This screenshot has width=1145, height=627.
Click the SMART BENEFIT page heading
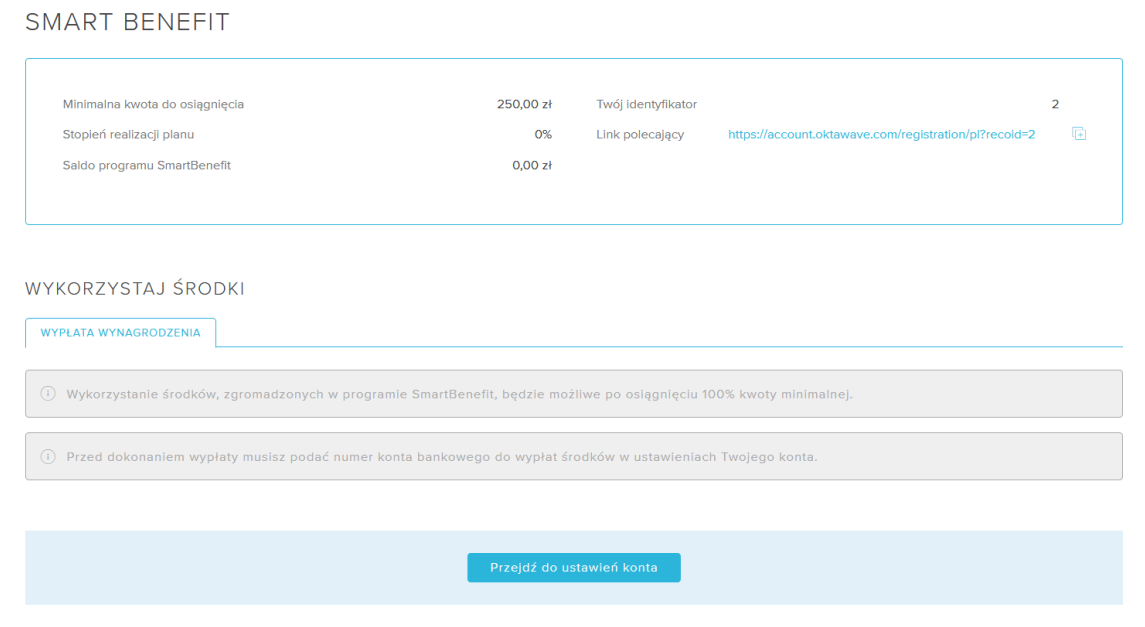point(128,22)
